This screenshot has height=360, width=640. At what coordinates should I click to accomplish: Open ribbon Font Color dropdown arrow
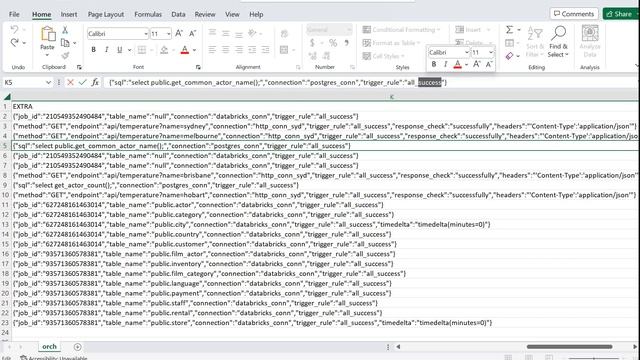[x=194, y=50]
